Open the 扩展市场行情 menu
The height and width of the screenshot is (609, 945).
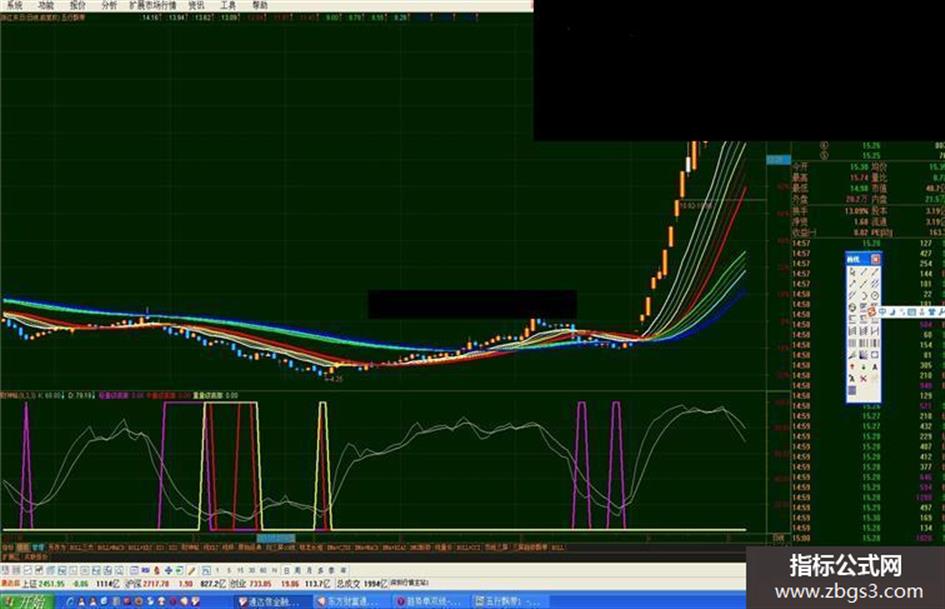click(x=153, y=5)
